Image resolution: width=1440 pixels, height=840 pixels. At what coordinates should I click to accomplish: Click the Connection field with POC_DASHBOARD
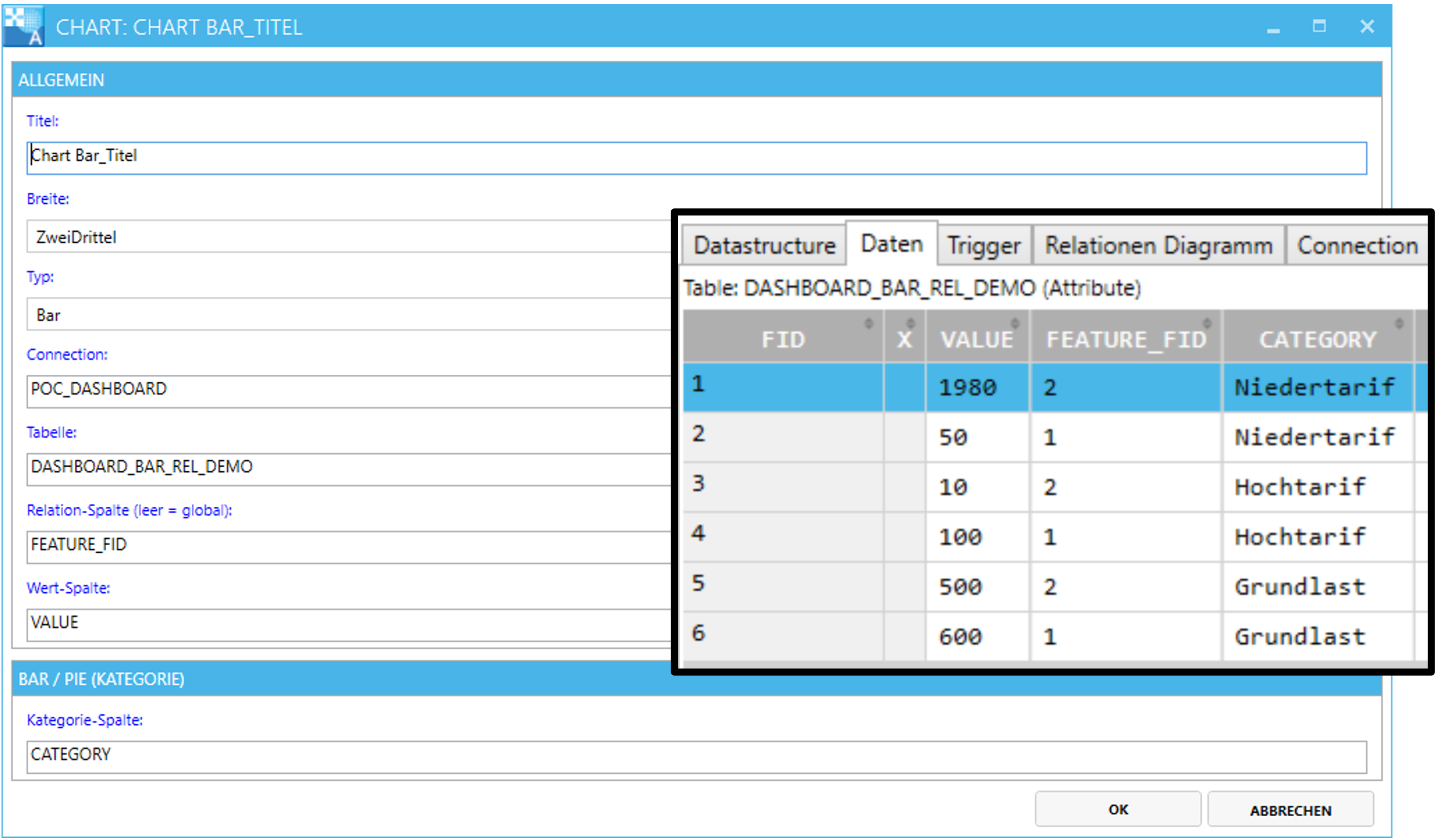348,392
